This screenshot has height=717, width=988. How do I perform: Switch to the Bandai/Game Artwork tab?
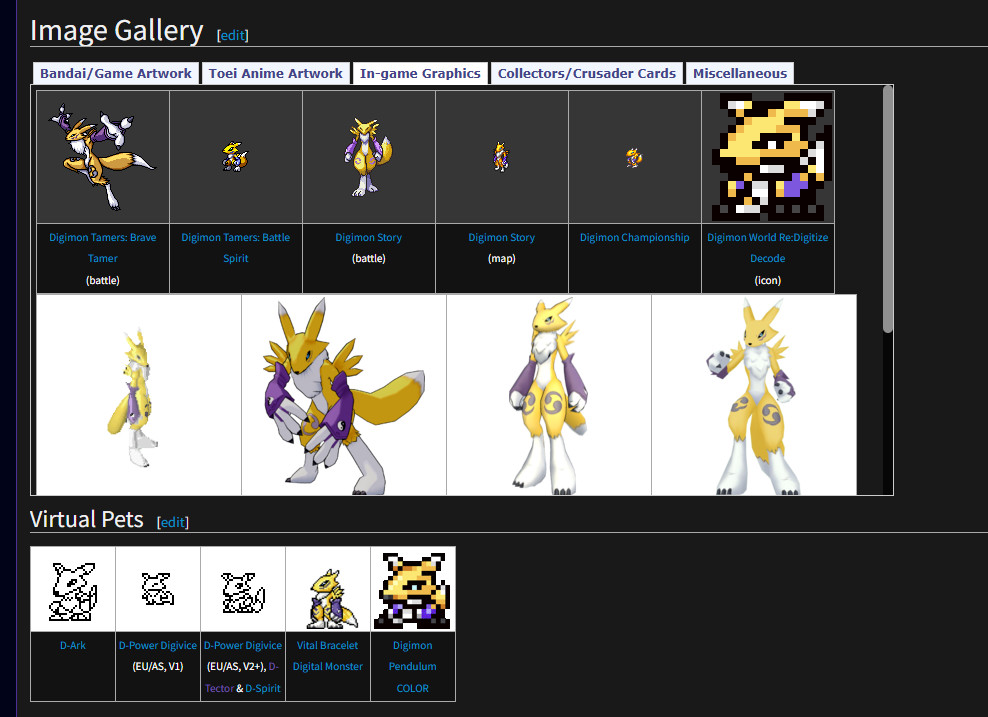(x=116, y=74)
